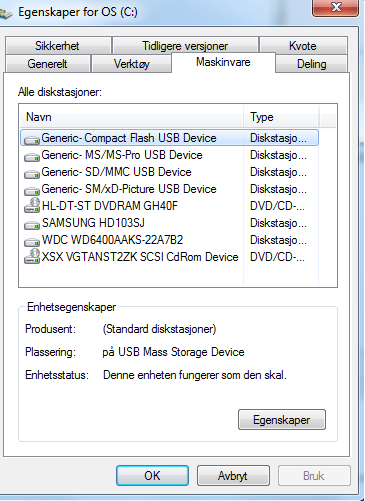The width and height of the screenshot is (365, 501).
Task: Click the SAMSUNG HD103SJ hard disk icon
Action: coord(32,225)
